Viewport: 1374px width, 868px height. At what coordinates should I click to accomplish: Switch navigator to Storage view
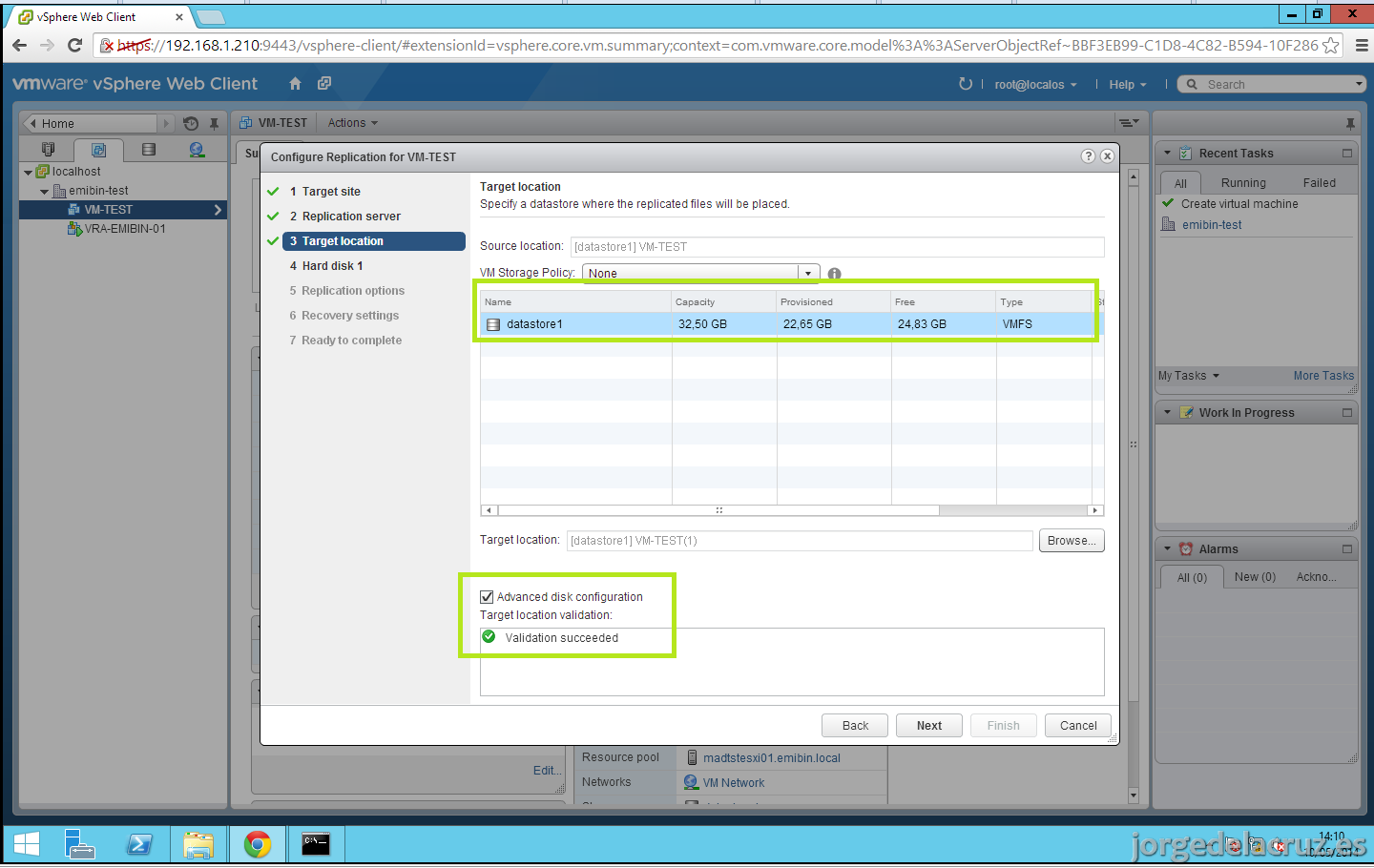(x=148, y=150)
